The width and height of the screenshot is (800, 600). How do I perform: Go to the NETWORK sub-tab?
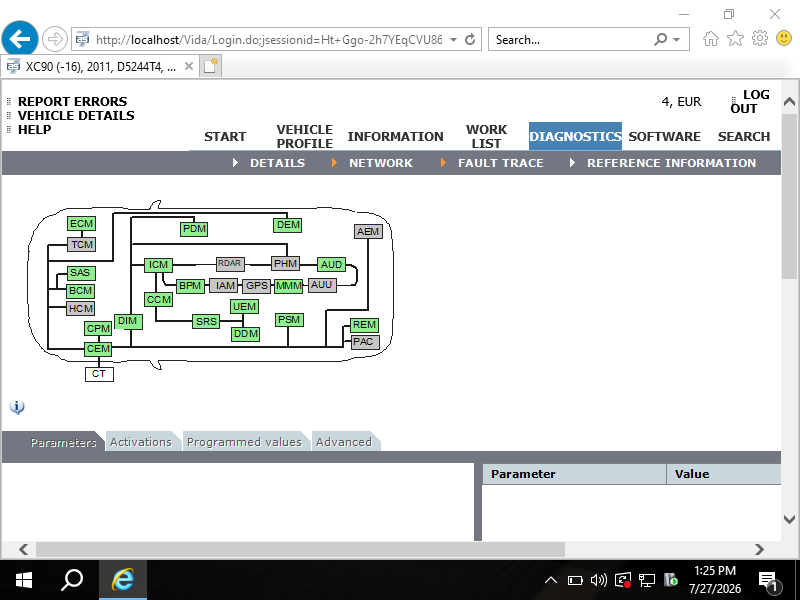coord(381,163)
